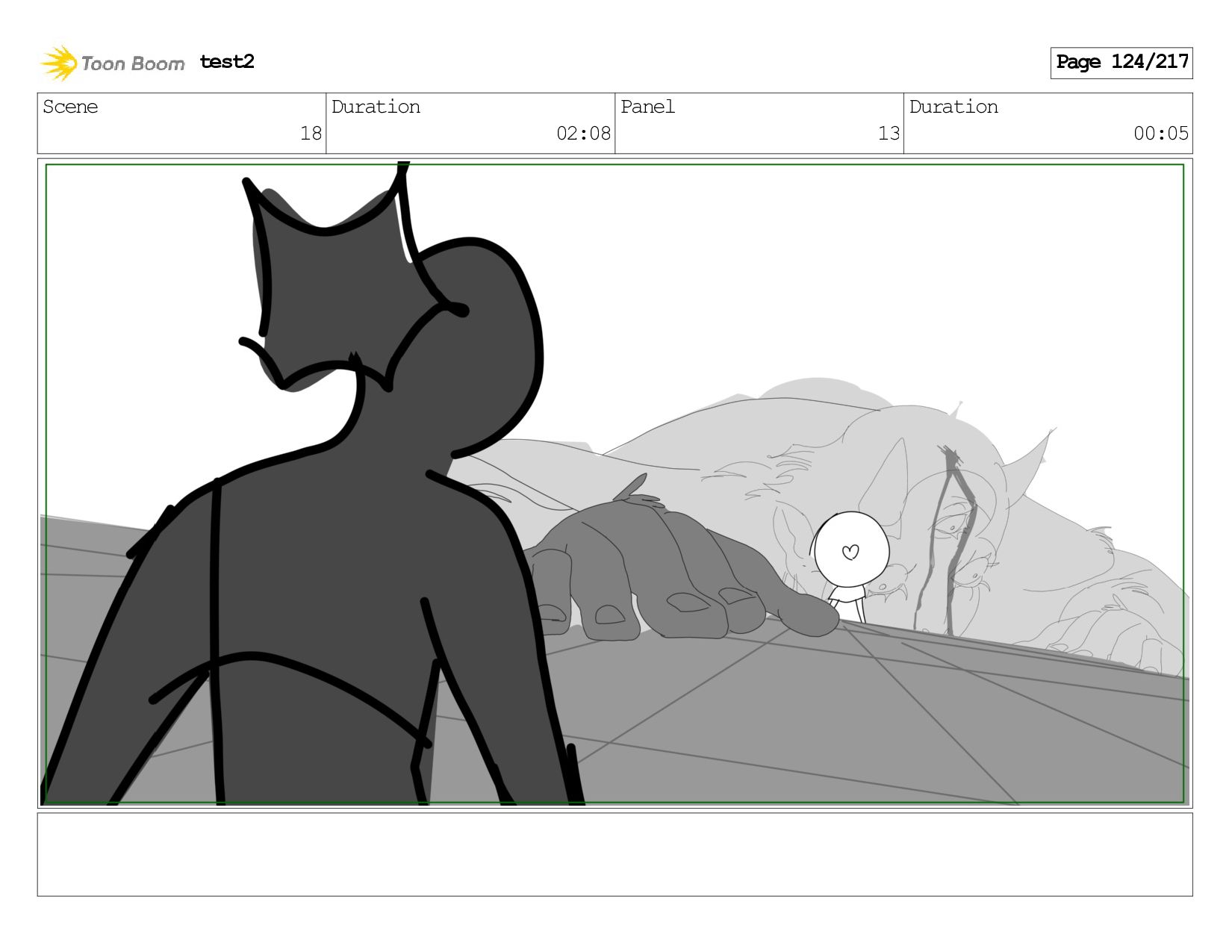Click the 'Duration' label beside Panel
Screen dimensions: 1232x952
[953, 107]
